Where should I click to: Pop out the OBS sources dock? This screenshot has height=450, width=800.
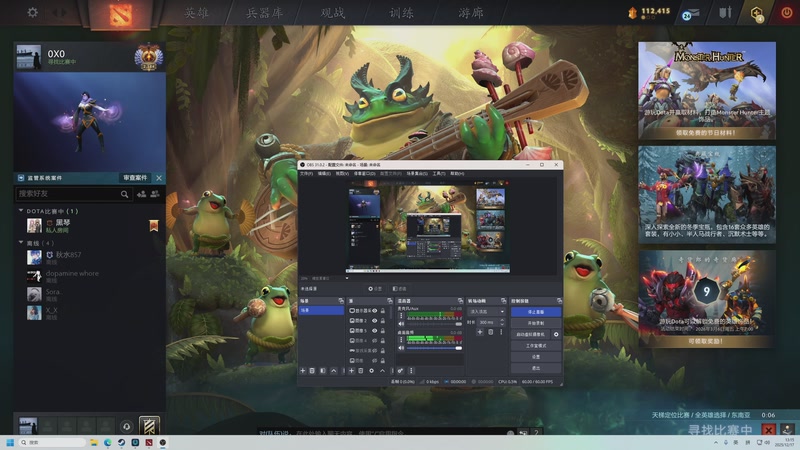(x=390, y=301)
